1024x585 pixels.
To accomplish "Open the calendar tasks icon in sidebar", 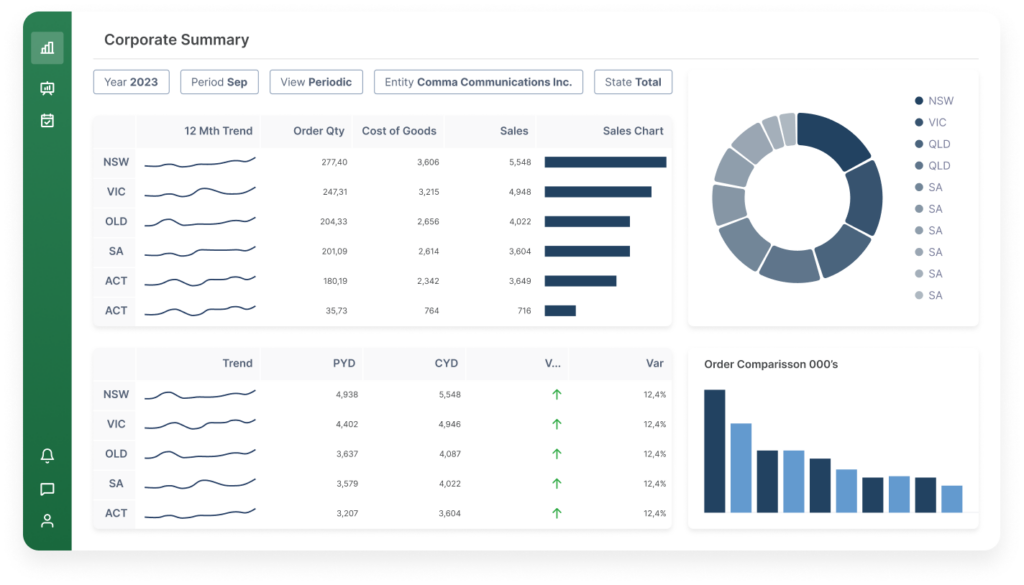I will (x=47, y=119).
